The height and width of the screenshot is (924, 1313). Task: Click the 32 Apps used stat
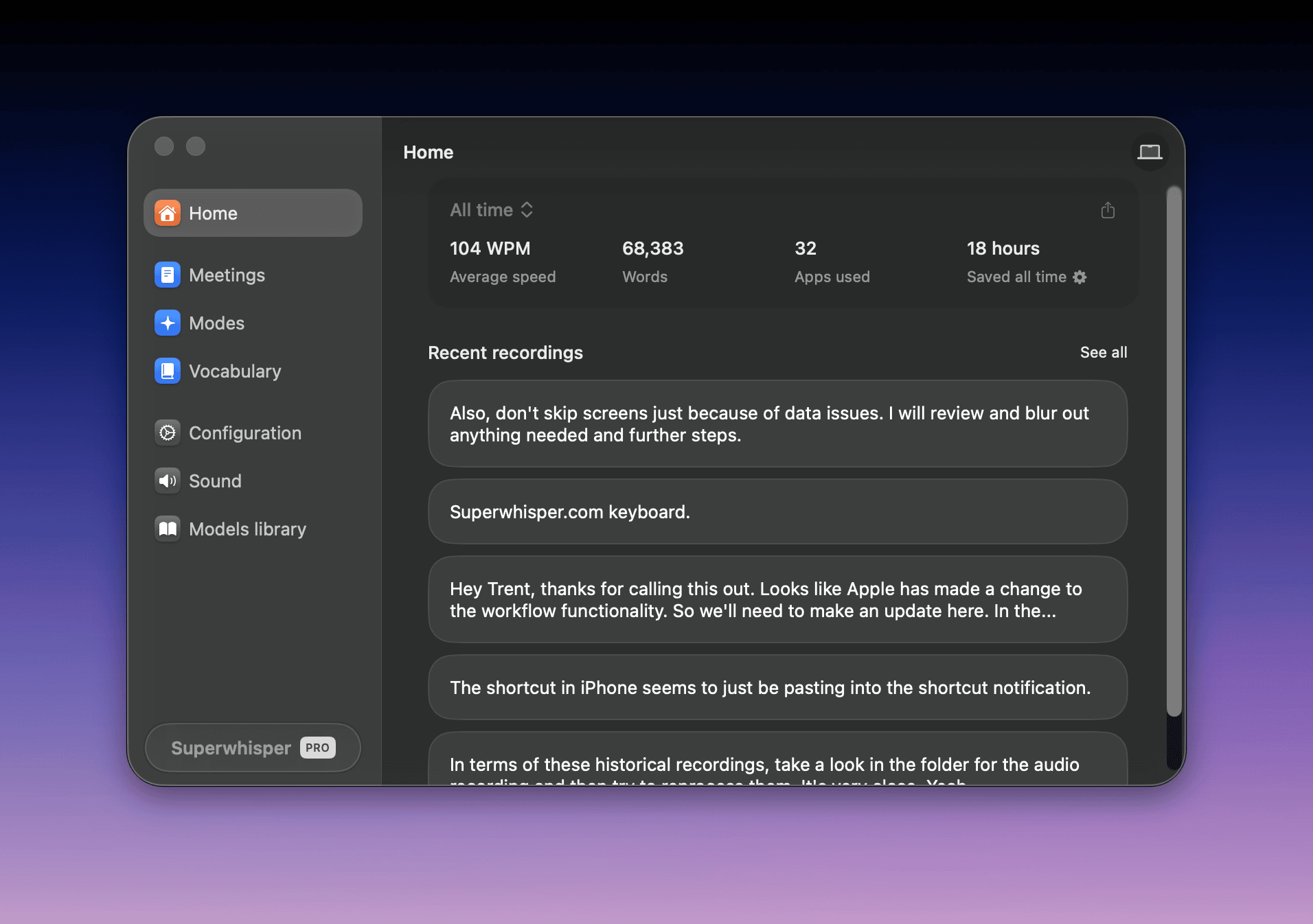(x=832, y=262)
